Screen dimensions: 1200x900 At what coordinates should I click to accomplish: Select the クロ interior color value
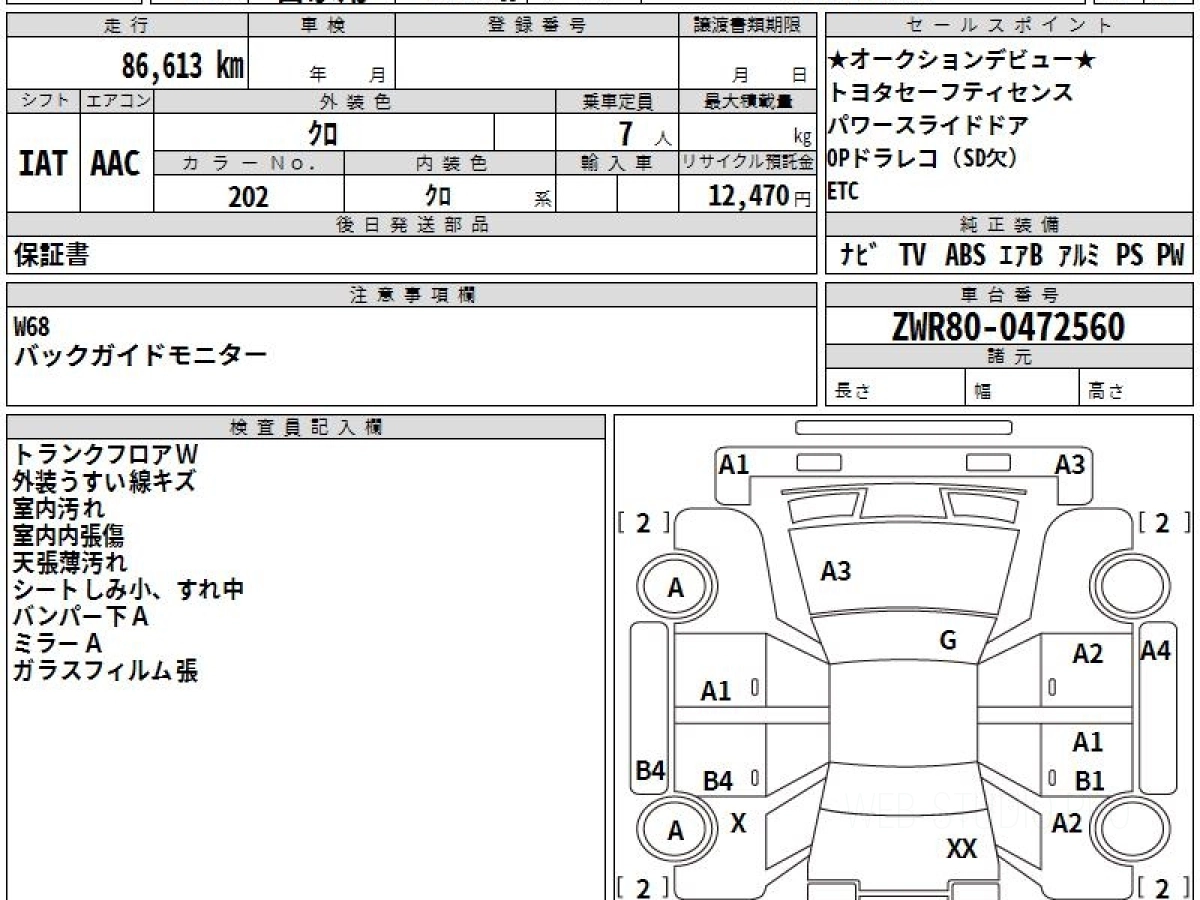pos(438,194)
